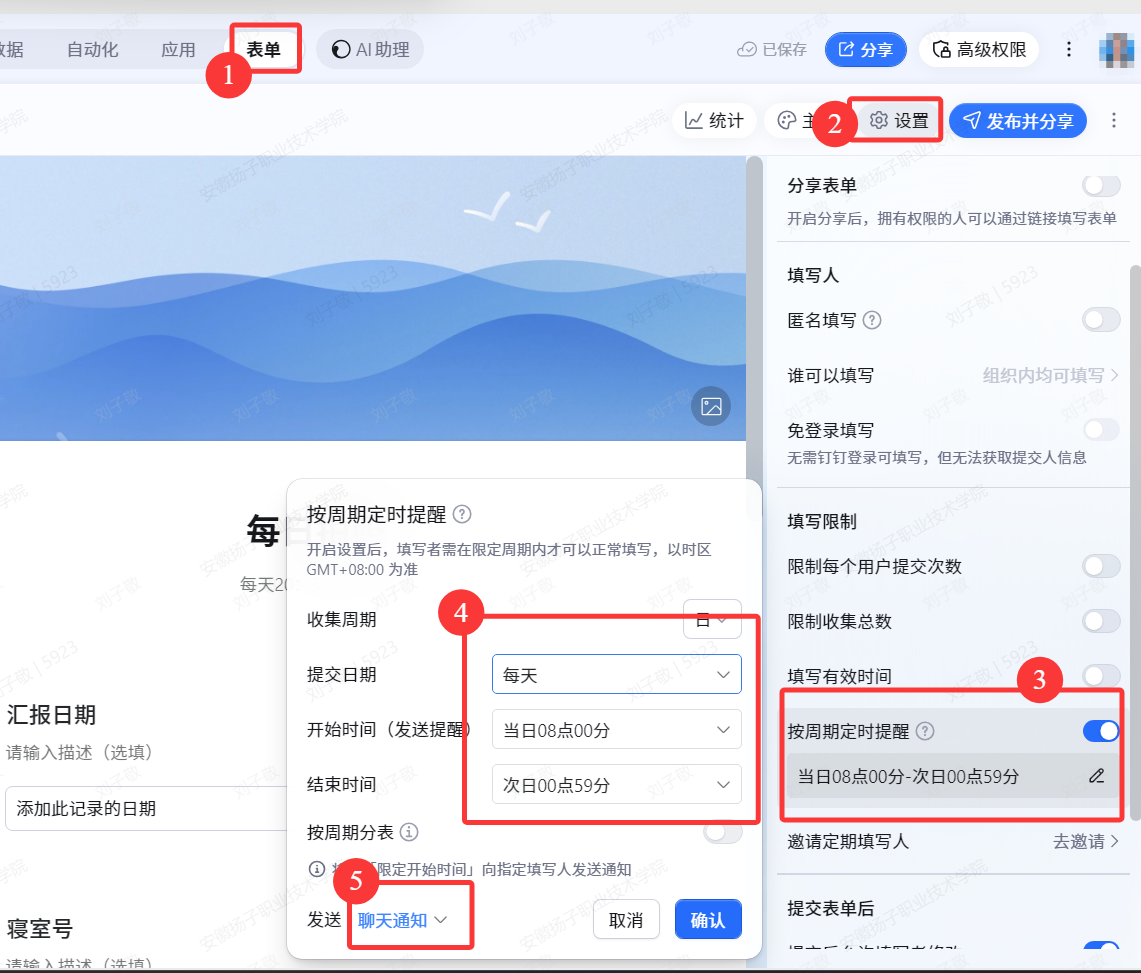Toggle 填写有效时间 switch
Viewport: 1141px width, 973px height.
coord(1100,675)
